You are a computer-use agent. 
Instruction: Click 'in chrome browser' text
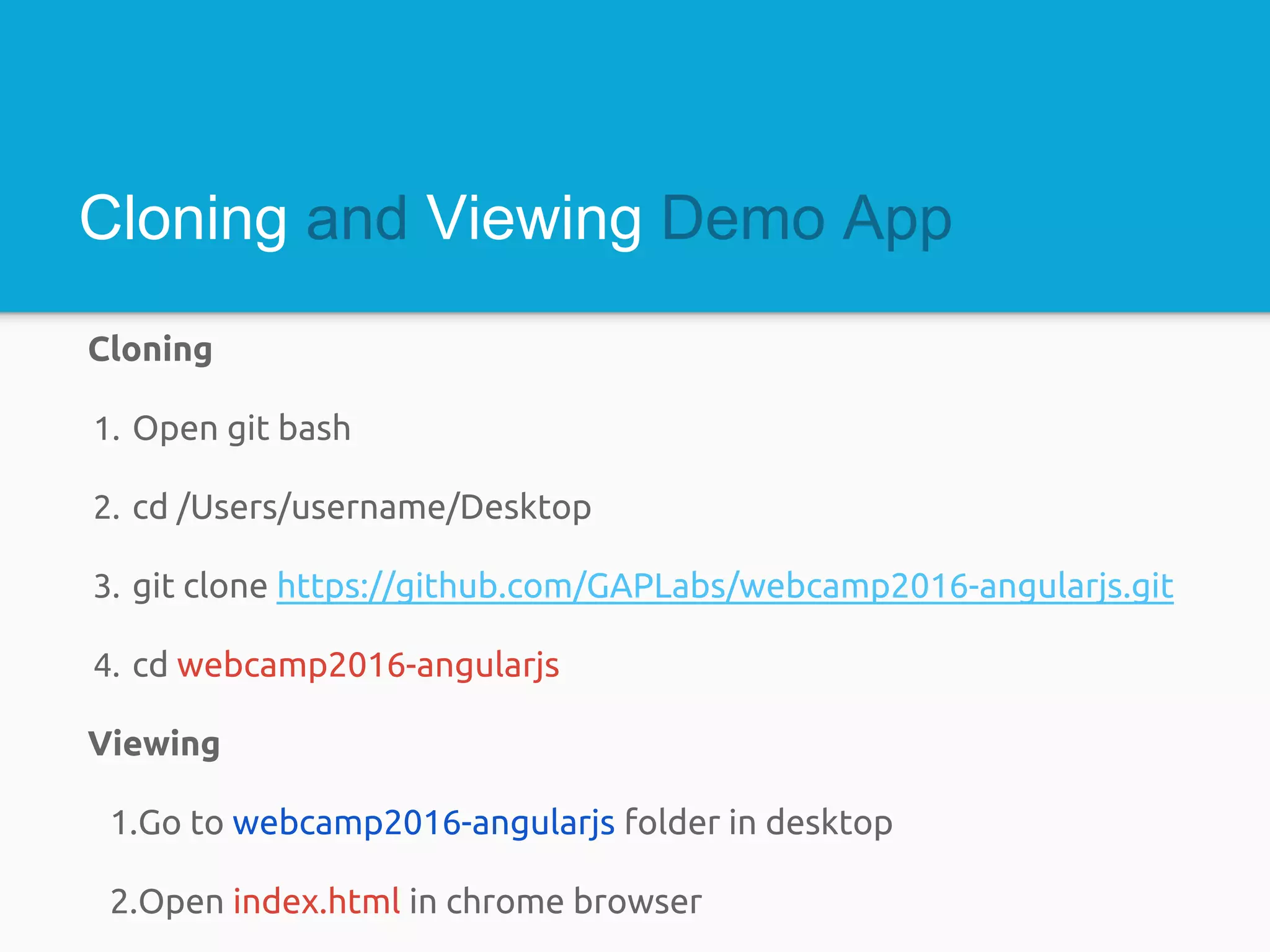(x=556, y=902)
